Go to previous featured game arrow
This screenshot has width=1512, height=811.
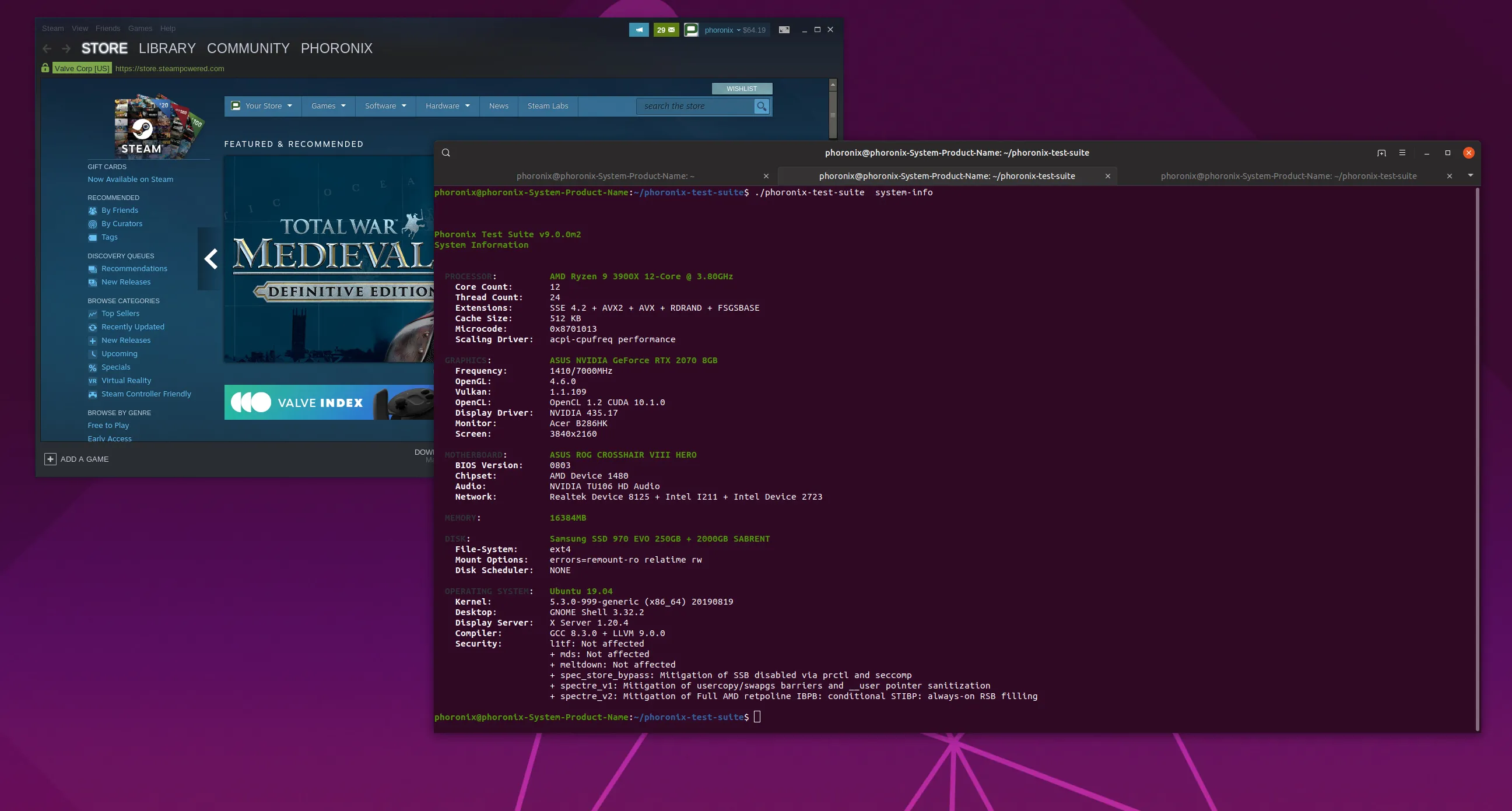click(x=211, y=259)
